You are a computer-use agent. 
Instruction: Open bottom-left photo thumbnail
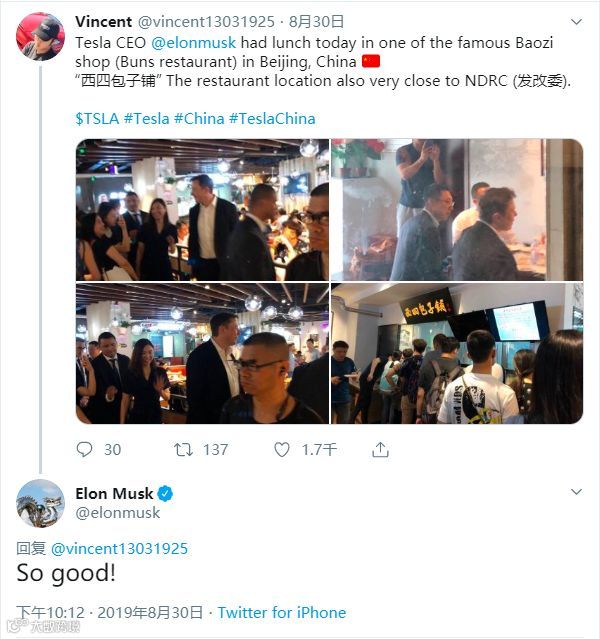202,353
